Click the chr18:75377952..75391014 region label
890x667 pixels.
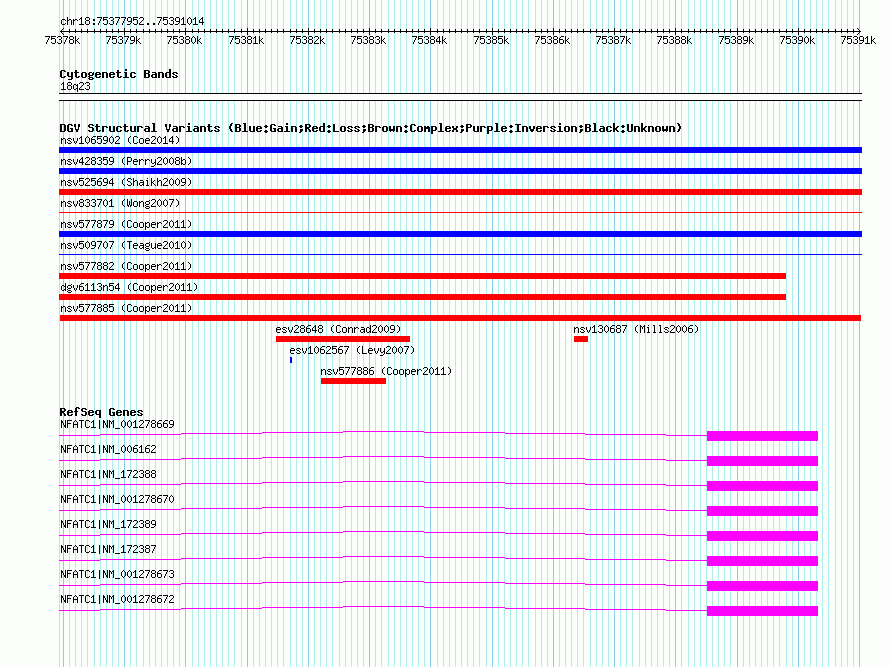pyautogui.click(x=132, y=21)
